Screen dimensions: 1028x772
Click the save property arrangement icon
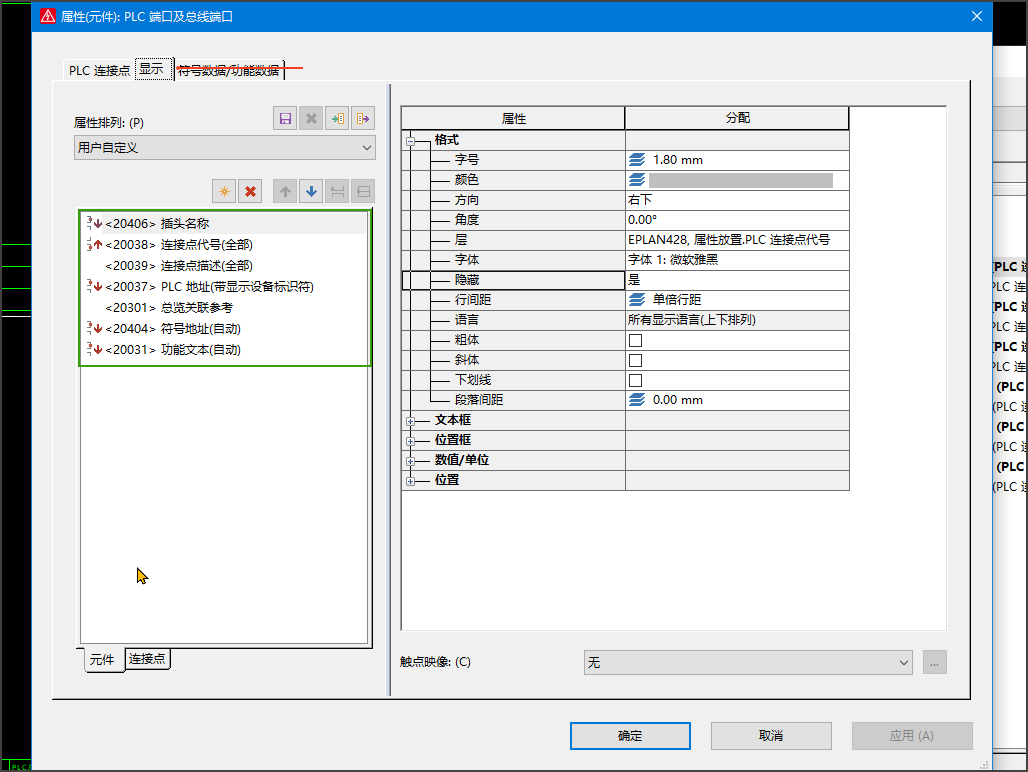285,119
